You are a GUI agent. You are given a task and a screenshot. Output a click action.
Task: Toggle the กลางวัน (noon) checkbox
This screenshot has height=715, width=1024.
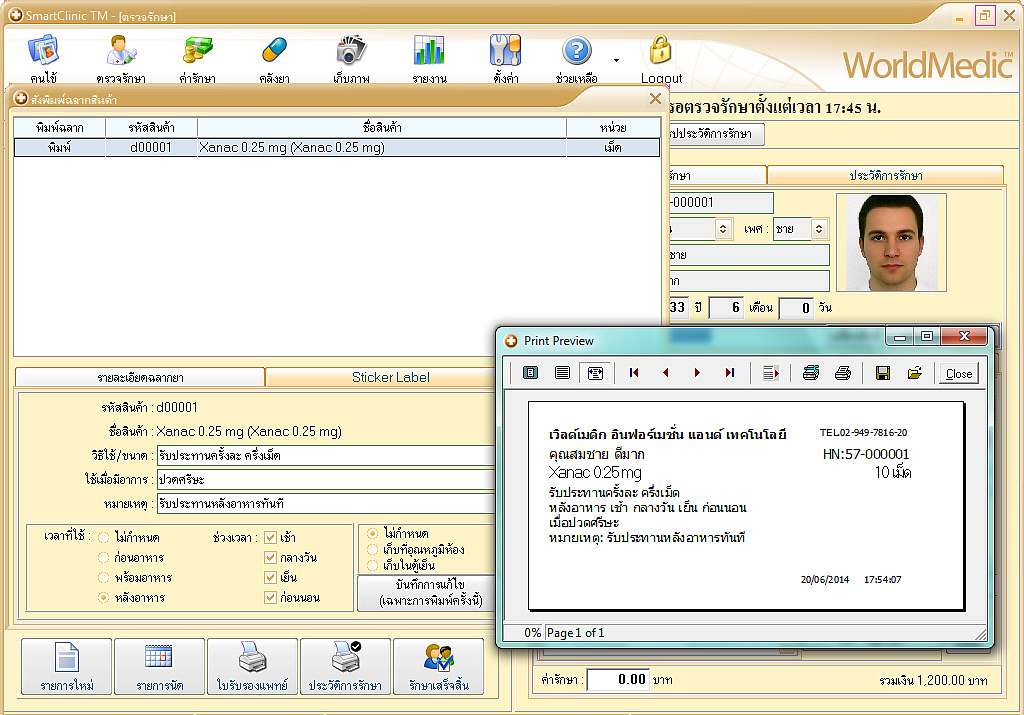point(270,558)
